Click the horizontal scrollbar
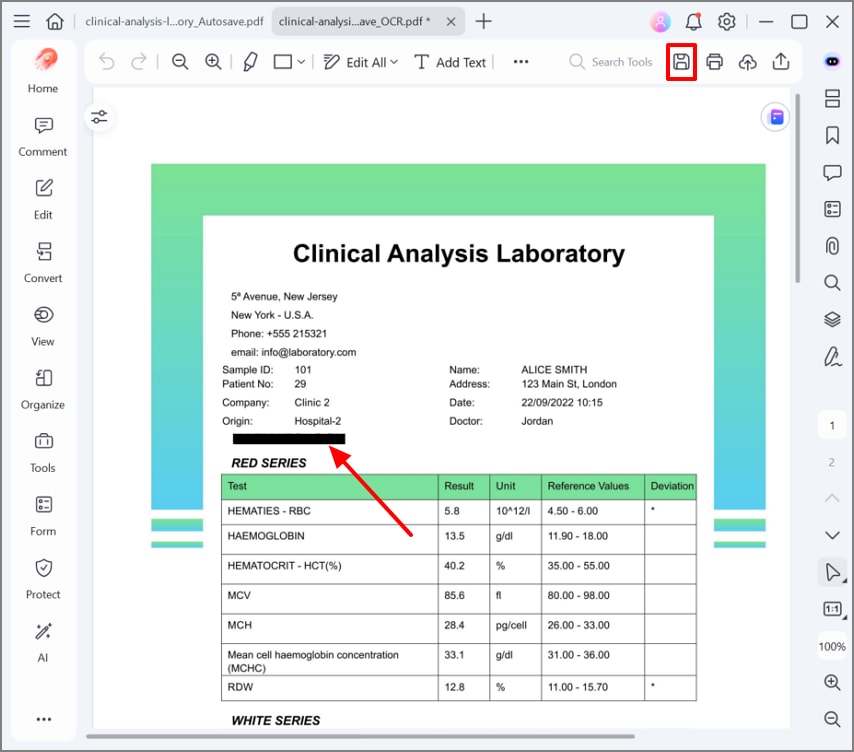 click(360, 736)
